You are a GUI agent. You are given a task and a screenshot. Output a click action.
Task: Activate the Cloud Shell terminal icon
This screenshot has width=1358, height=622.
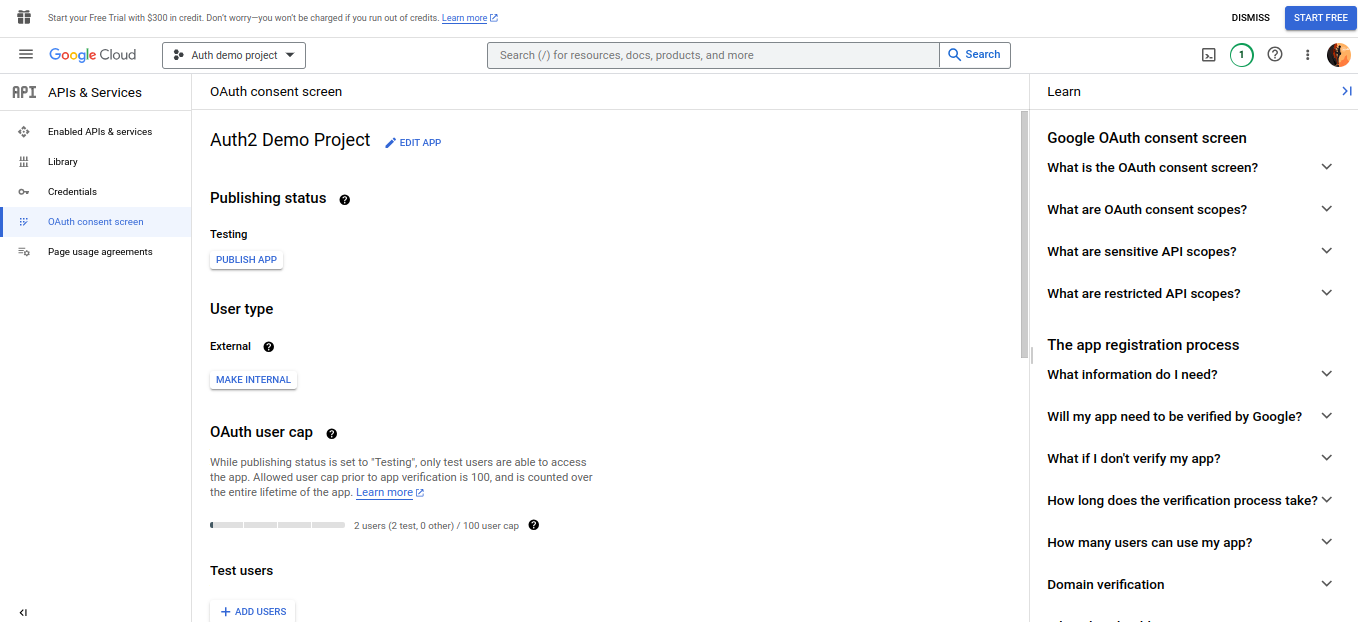pyautogui.click(x=1208, y=55)
